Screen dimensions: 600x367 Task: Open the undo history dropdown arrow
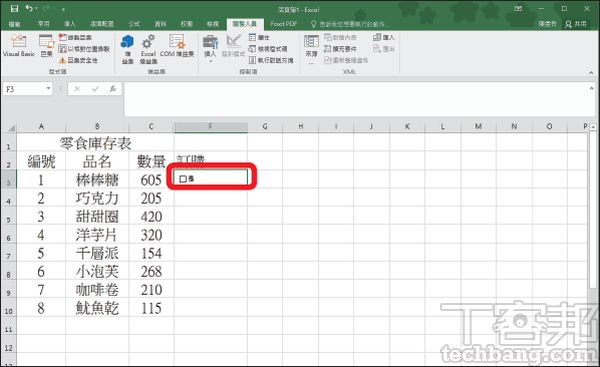pos(36,8)
